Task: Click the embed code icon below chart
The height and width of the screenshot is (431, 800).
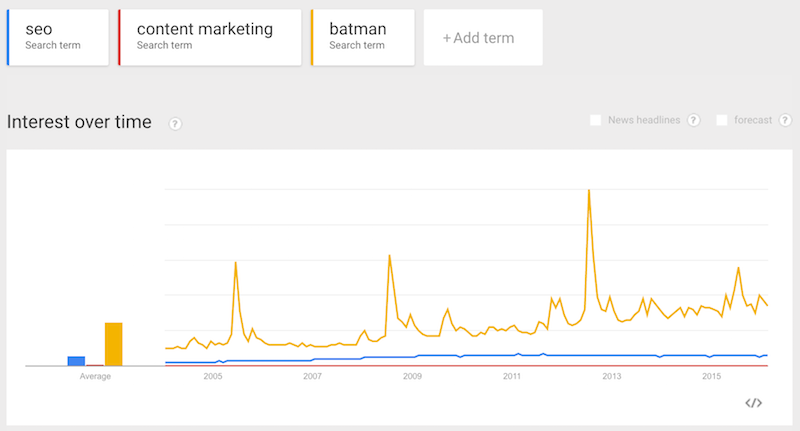Action: click(754, 403)
